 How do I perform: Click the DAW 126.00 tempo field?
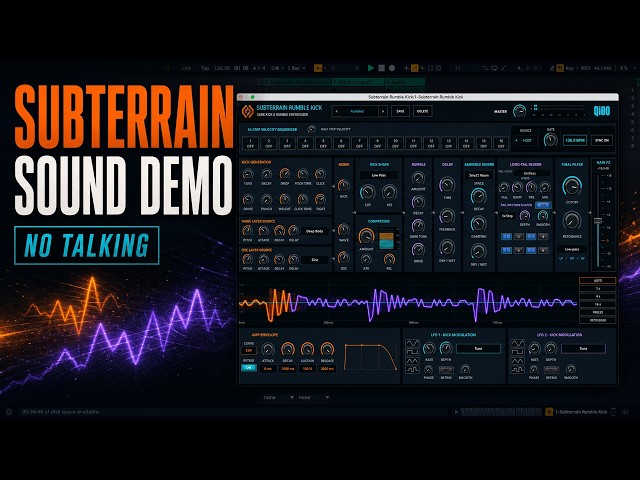tap(222, 68)
